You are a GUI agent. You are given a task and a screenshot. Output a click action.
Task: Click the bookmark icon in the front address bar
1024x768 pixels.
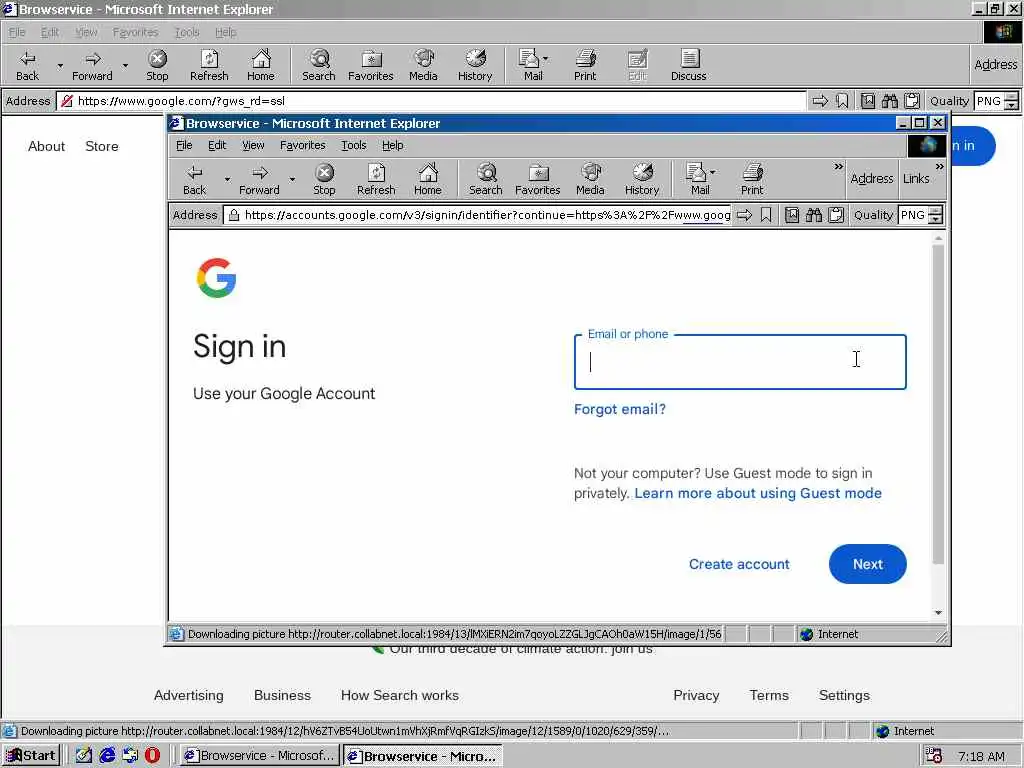[766, 215]
